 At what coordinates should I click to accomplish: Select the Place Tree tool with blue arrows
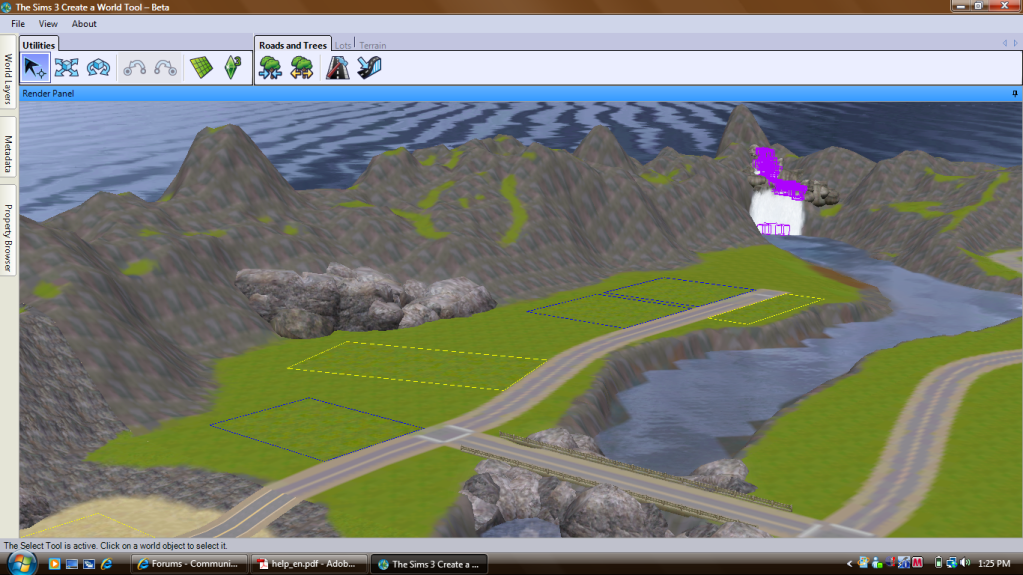click(270, 68)
